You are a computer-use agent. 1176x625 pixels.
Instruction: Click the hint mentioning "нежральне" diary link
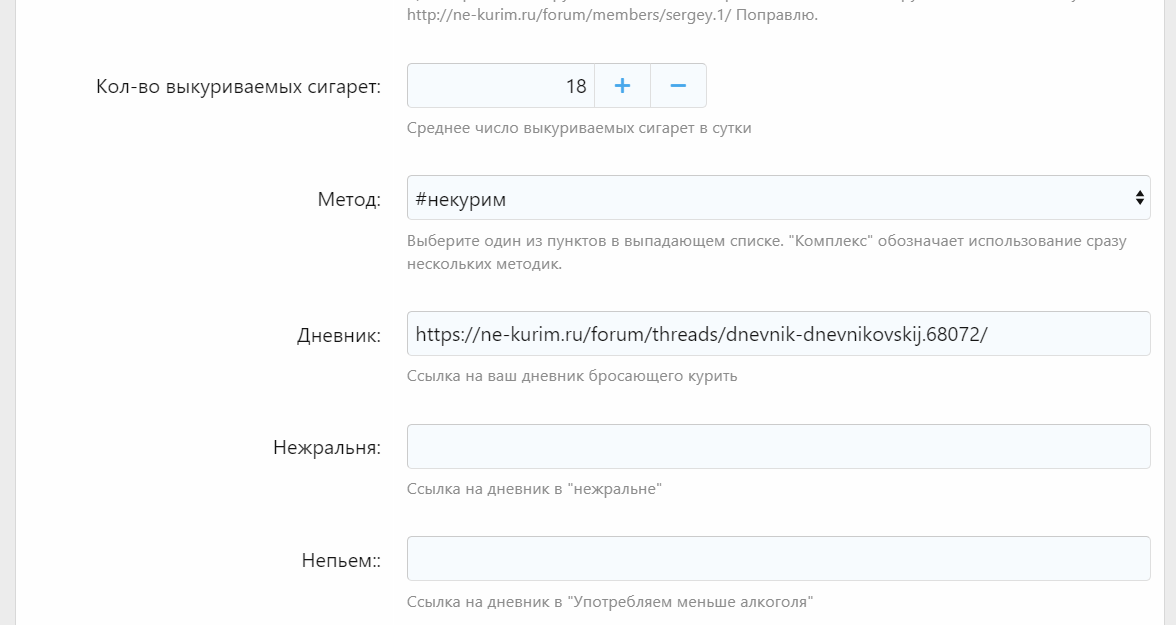pos(534,489)
